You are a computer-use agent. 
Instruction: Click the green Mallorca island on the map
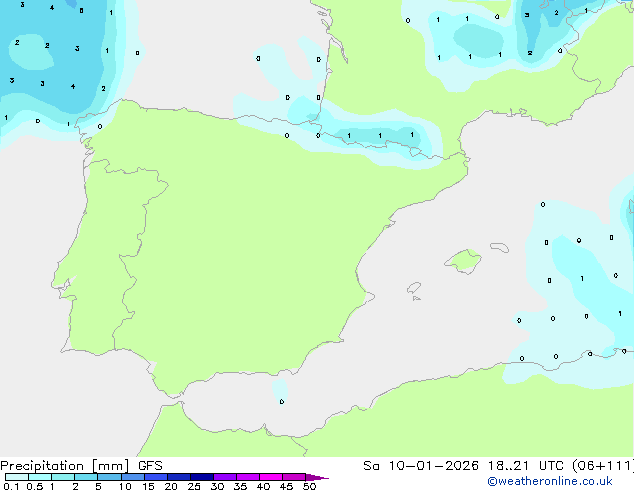click(464, 261)
